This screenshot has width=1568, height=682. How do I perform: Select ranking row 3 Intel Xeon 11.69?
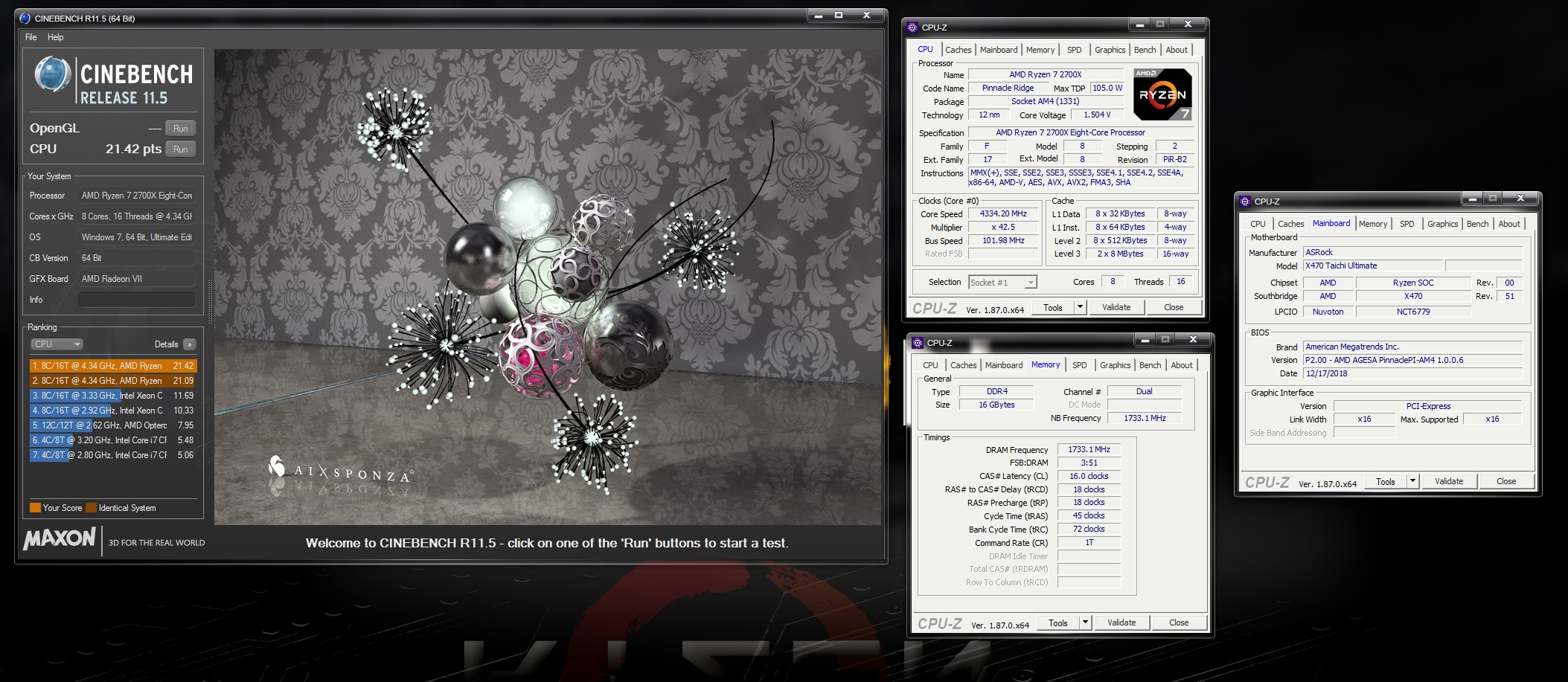click(x=113, y=396)
